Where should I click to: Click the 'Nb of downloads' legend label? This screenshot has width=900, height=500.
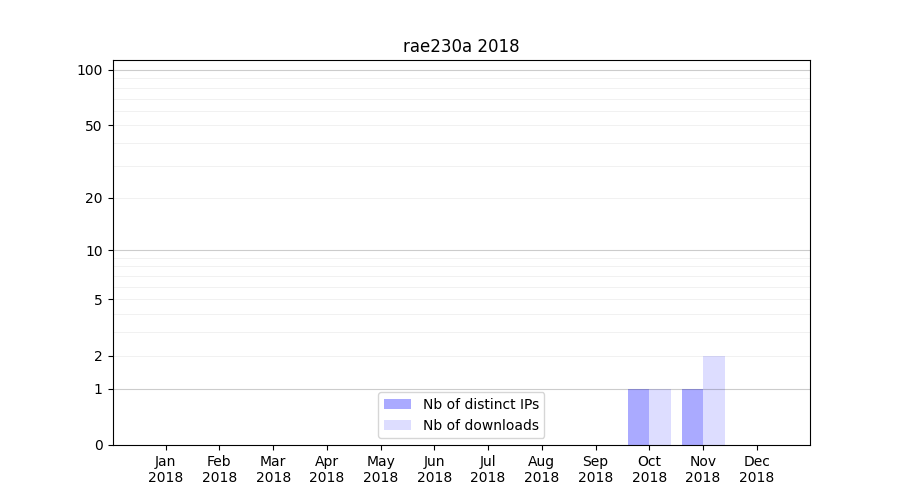coord(480,425)
